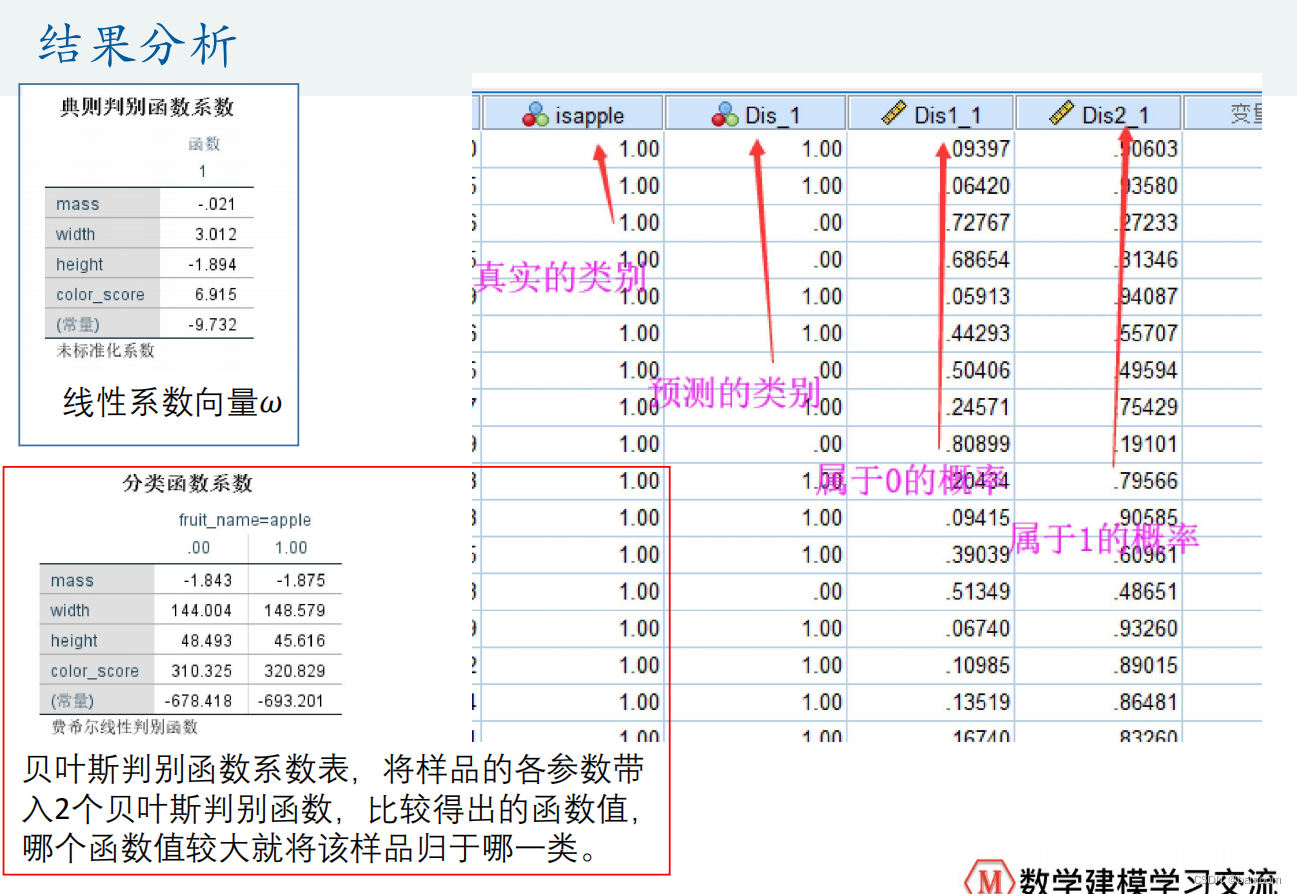Select the Dis2_1 cell showing .75429

[1099, 408]
